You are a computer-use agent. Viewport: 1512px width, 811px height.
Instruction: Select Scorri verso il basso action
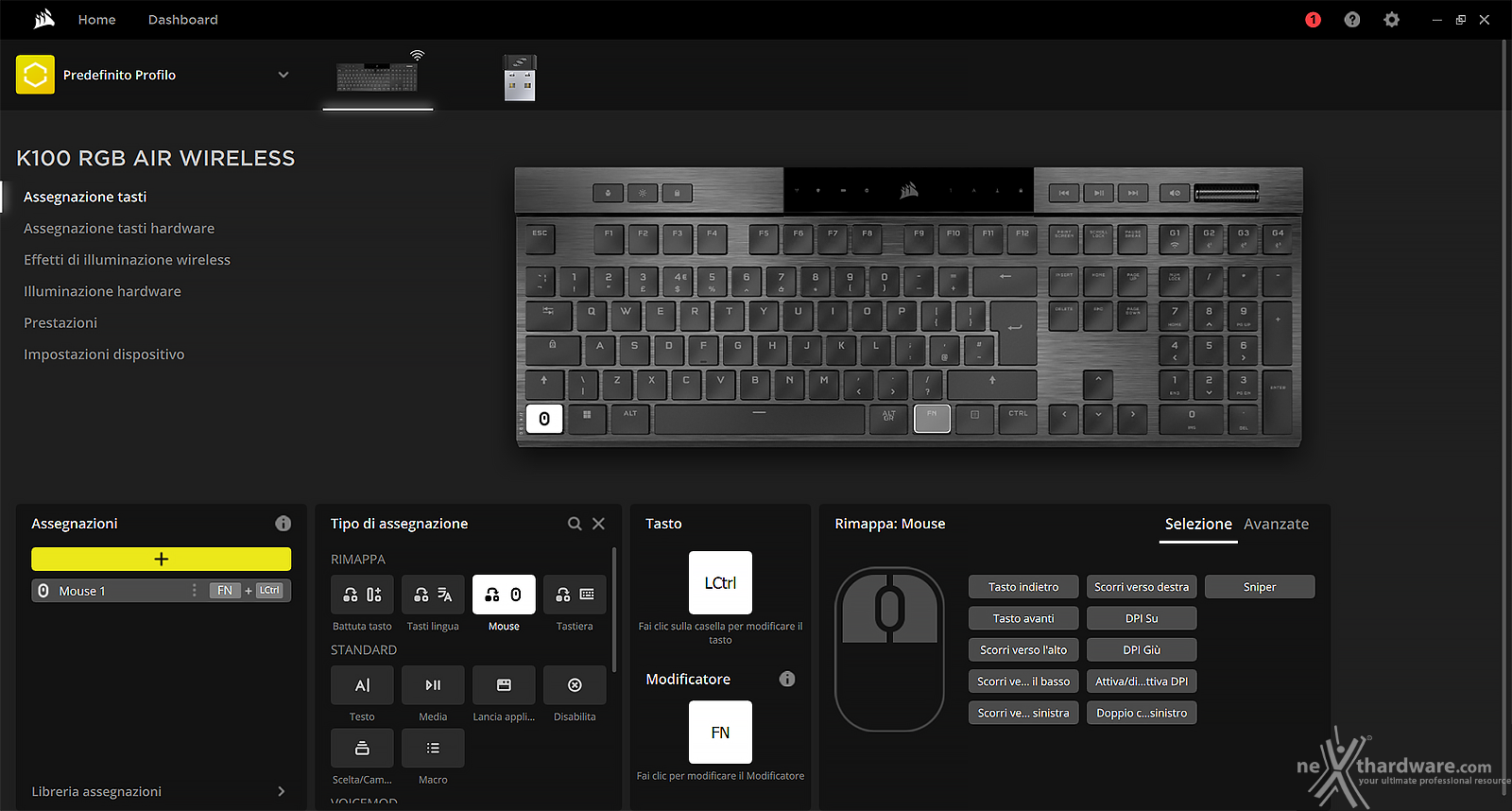[x=1023, y=682]
